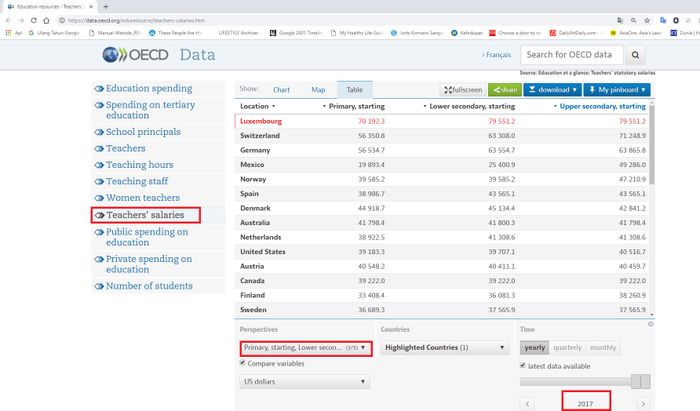Select the yearly time option

tap(534, 347)
